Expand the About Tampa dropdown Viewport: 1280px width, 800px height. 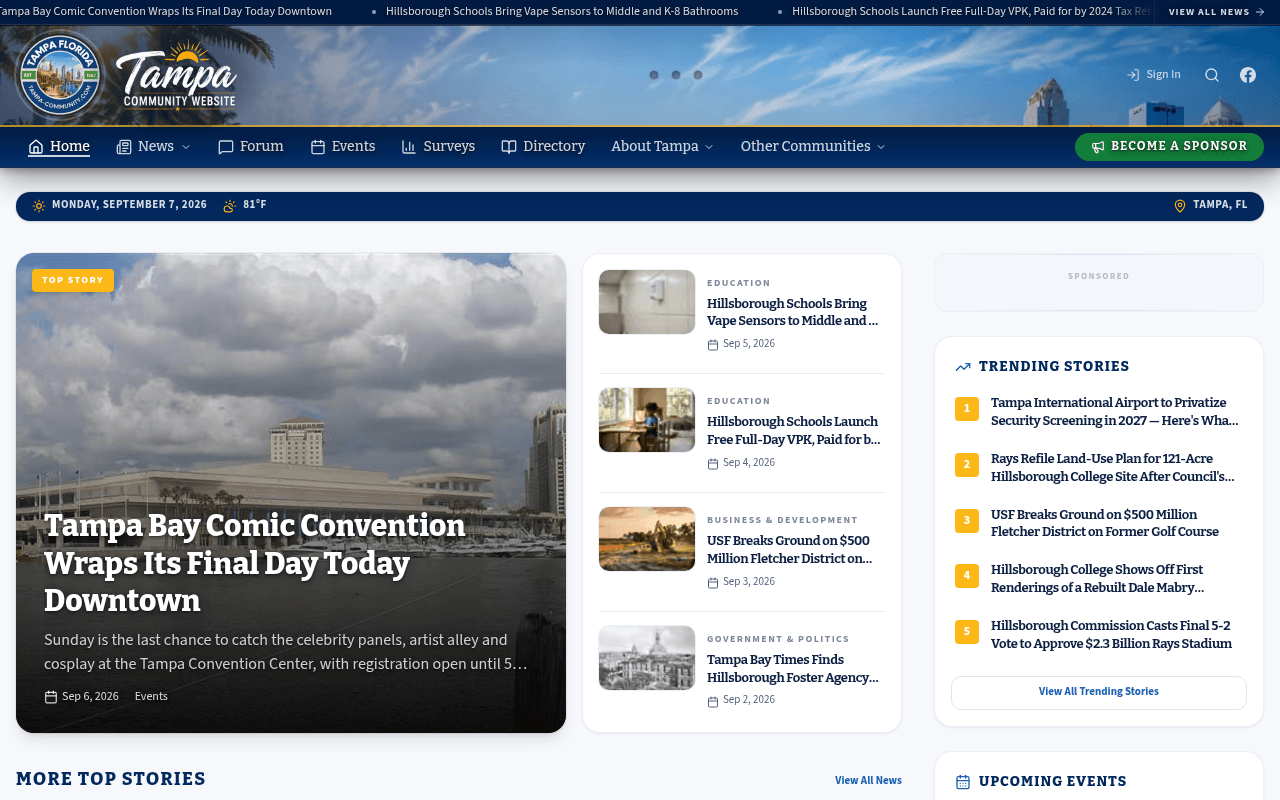point(663,147)
